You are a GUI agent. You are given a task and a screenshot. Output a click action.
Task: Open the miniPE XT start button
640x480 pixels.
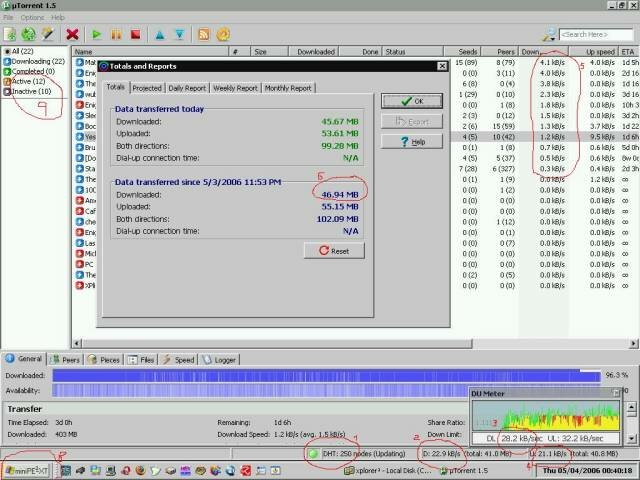tap(27, 471)
